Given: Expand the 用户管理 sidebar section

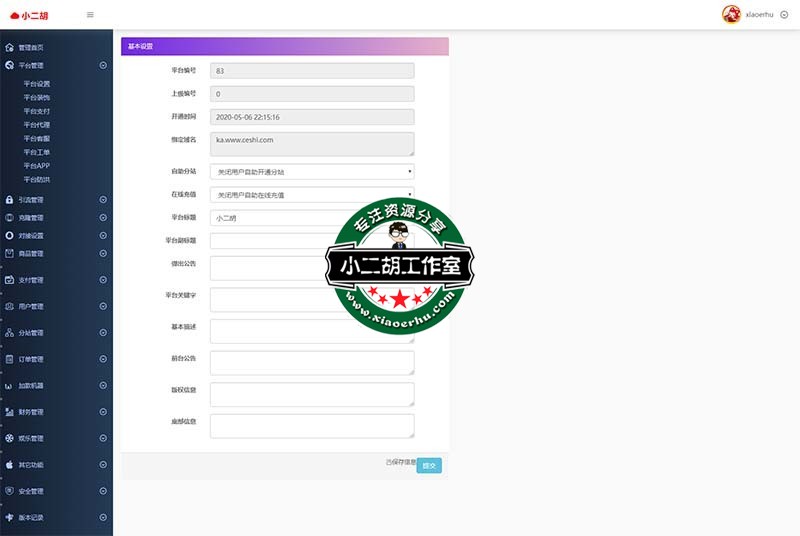Looking at the screenshot, I should tap(103, 306).
